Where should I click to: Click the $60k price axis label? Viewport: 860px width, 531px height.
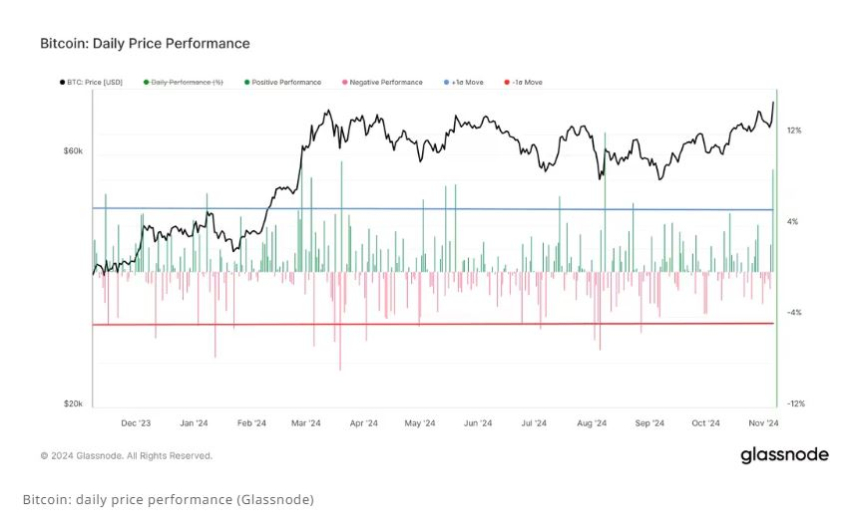(x=73, y=150)
